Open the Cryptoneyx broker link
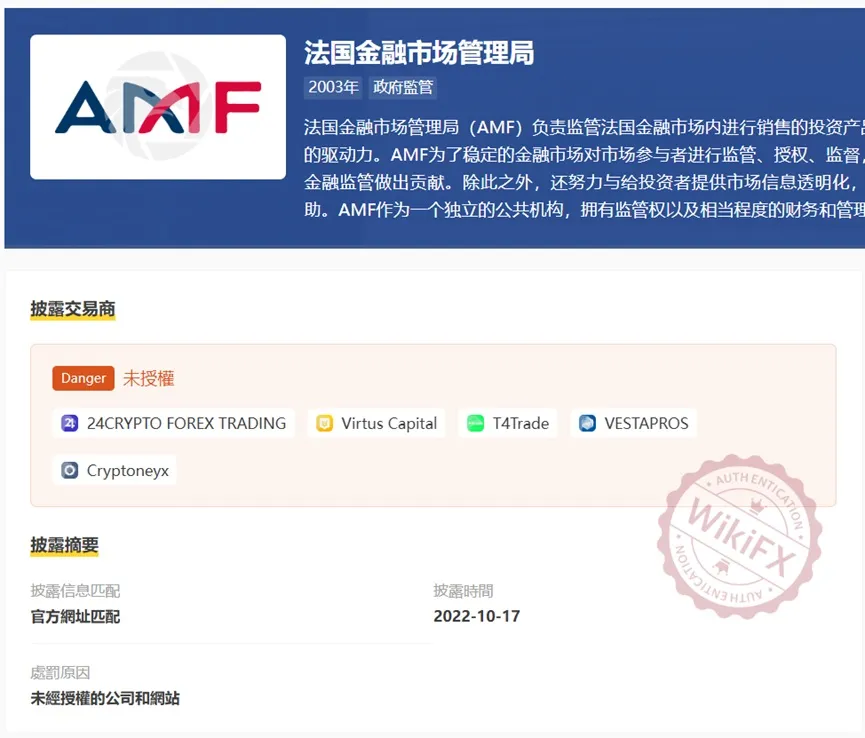This screenshot has height=738, width=865. pyautogui.click(x=115, y=470)
